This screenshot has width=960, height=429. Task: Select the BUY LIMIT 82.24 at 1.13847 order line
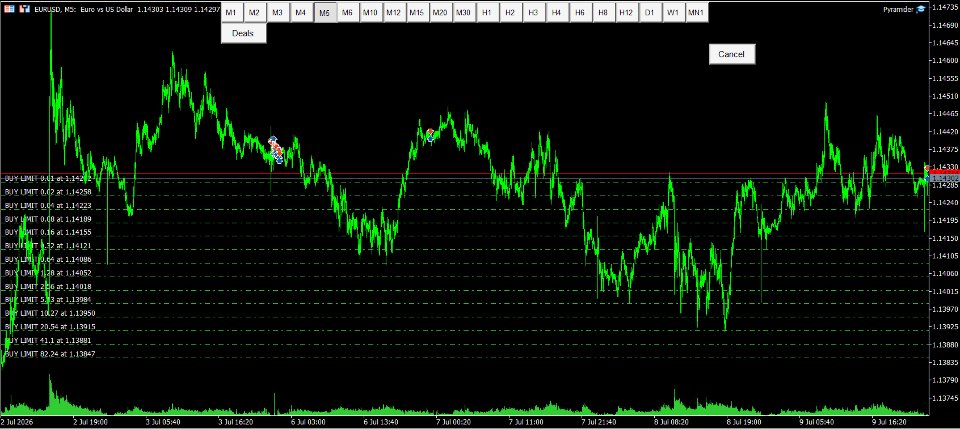pyautogui.click(x=50, y=354)
